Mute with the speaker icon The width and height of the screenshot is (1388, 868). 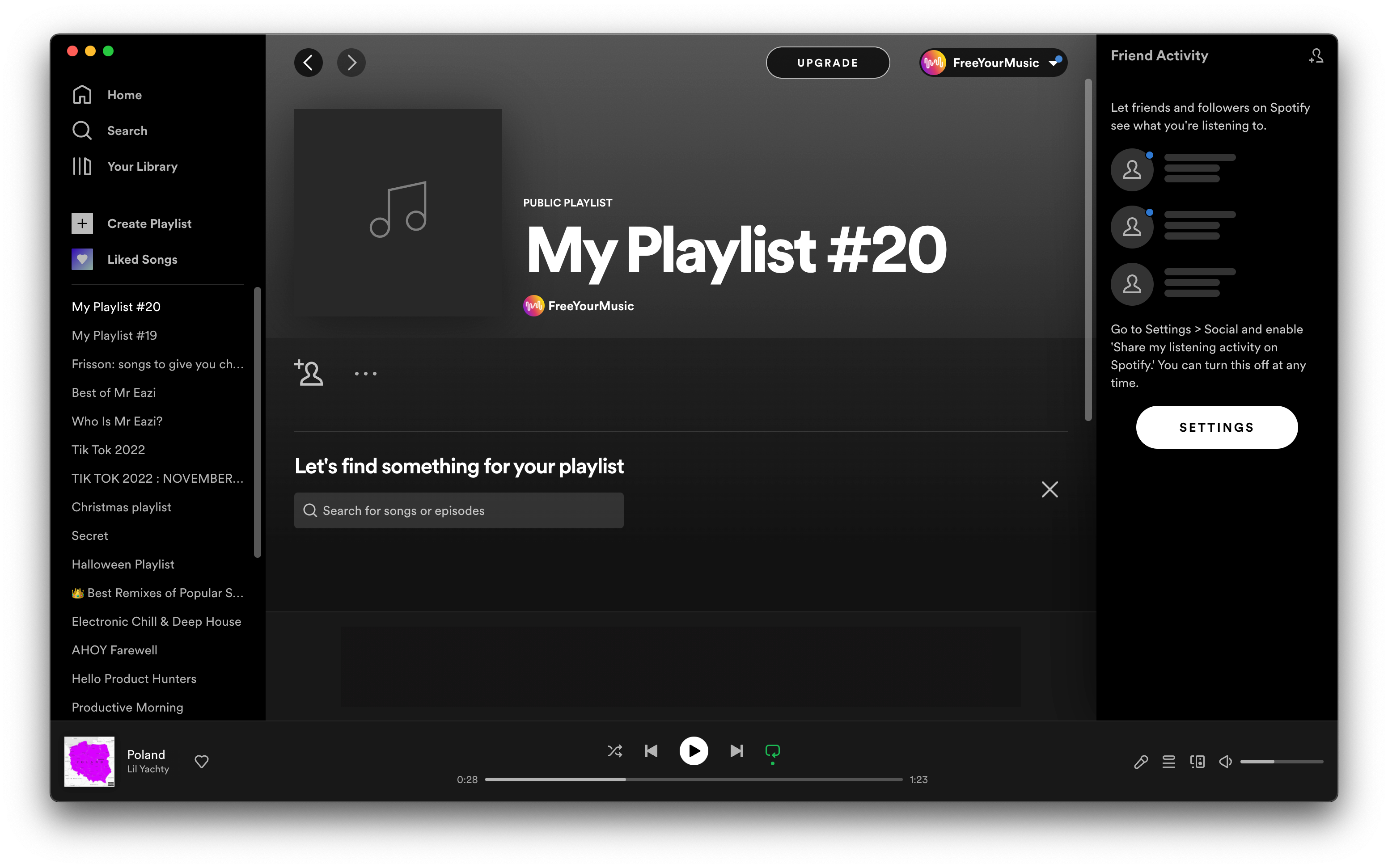coord(1225,762)
